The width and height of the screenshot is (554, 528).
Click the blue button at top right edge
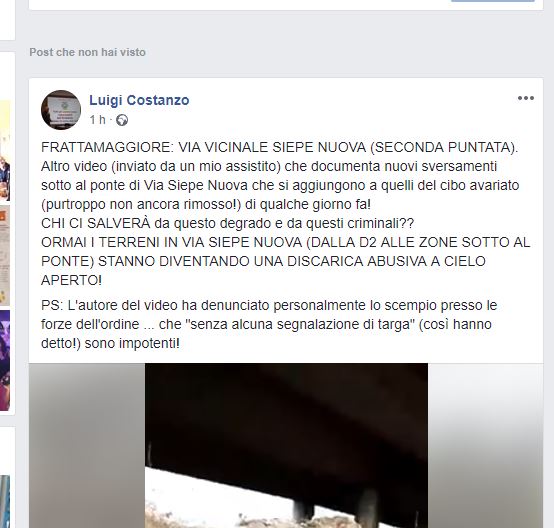point(493,1)
